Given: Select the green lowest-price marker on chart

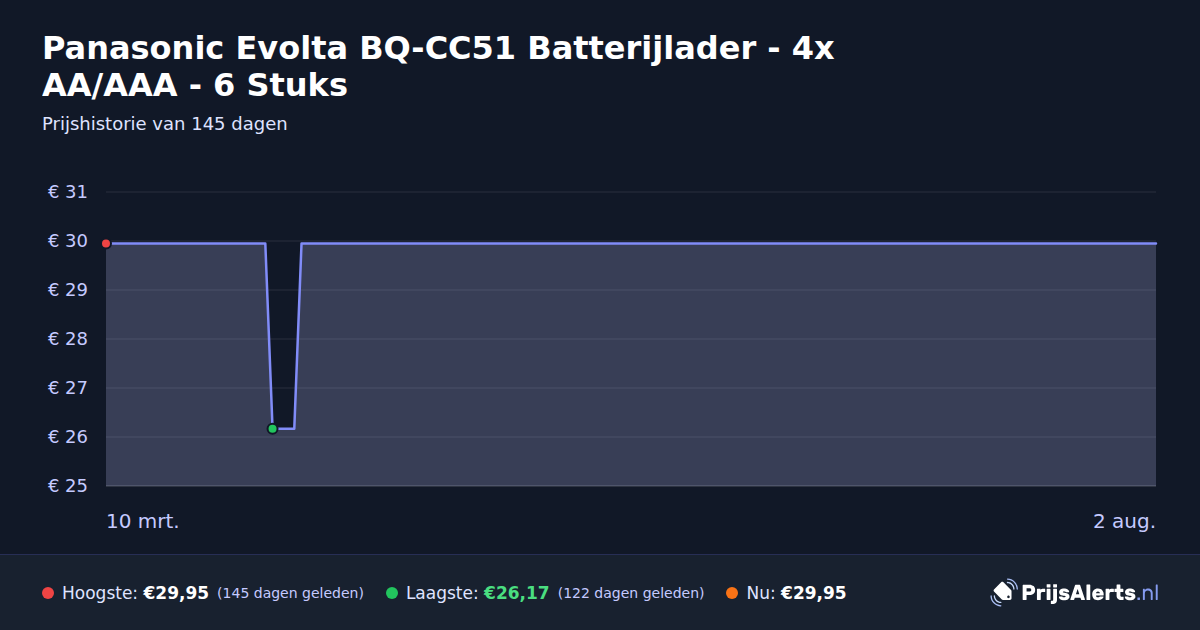Looking at the screenshot, I should [272, 428].
